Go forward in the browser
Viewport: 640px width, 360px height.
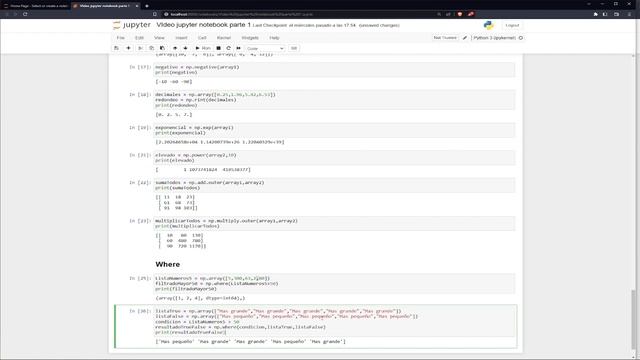click(16, 14)
